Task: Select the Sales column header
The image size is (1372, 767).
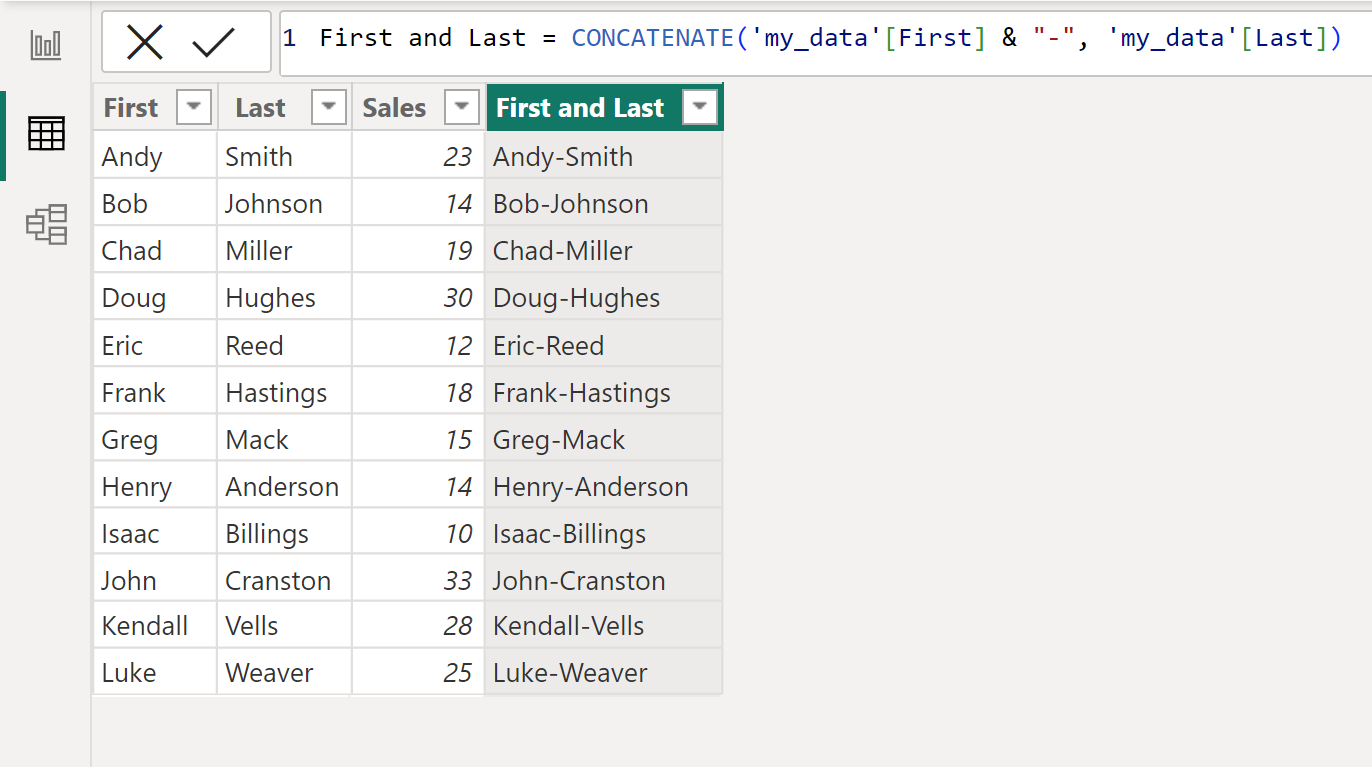Action: [x=418, y=107]
